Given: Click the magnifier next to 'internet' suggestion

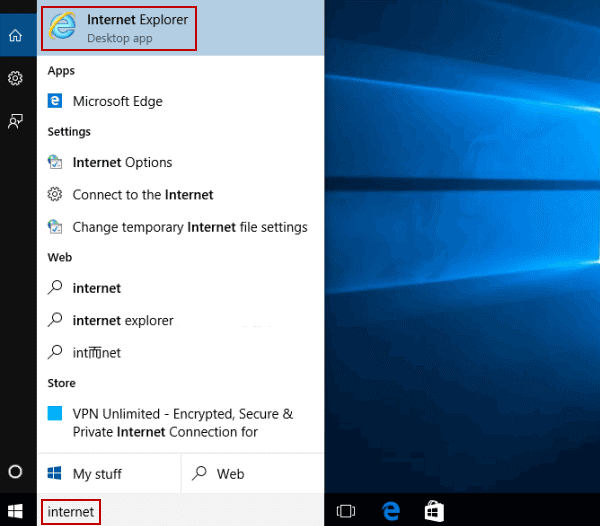Looking at the screenshot, I should 55,287.
